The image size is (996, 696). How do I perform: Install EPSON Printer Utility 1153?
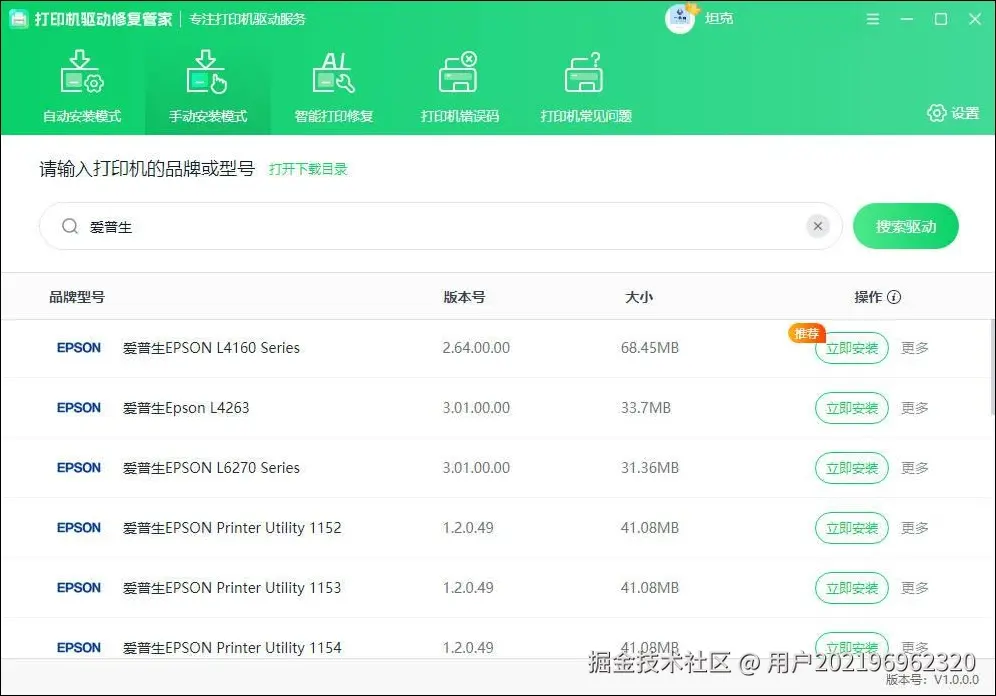tap(851, 588)
